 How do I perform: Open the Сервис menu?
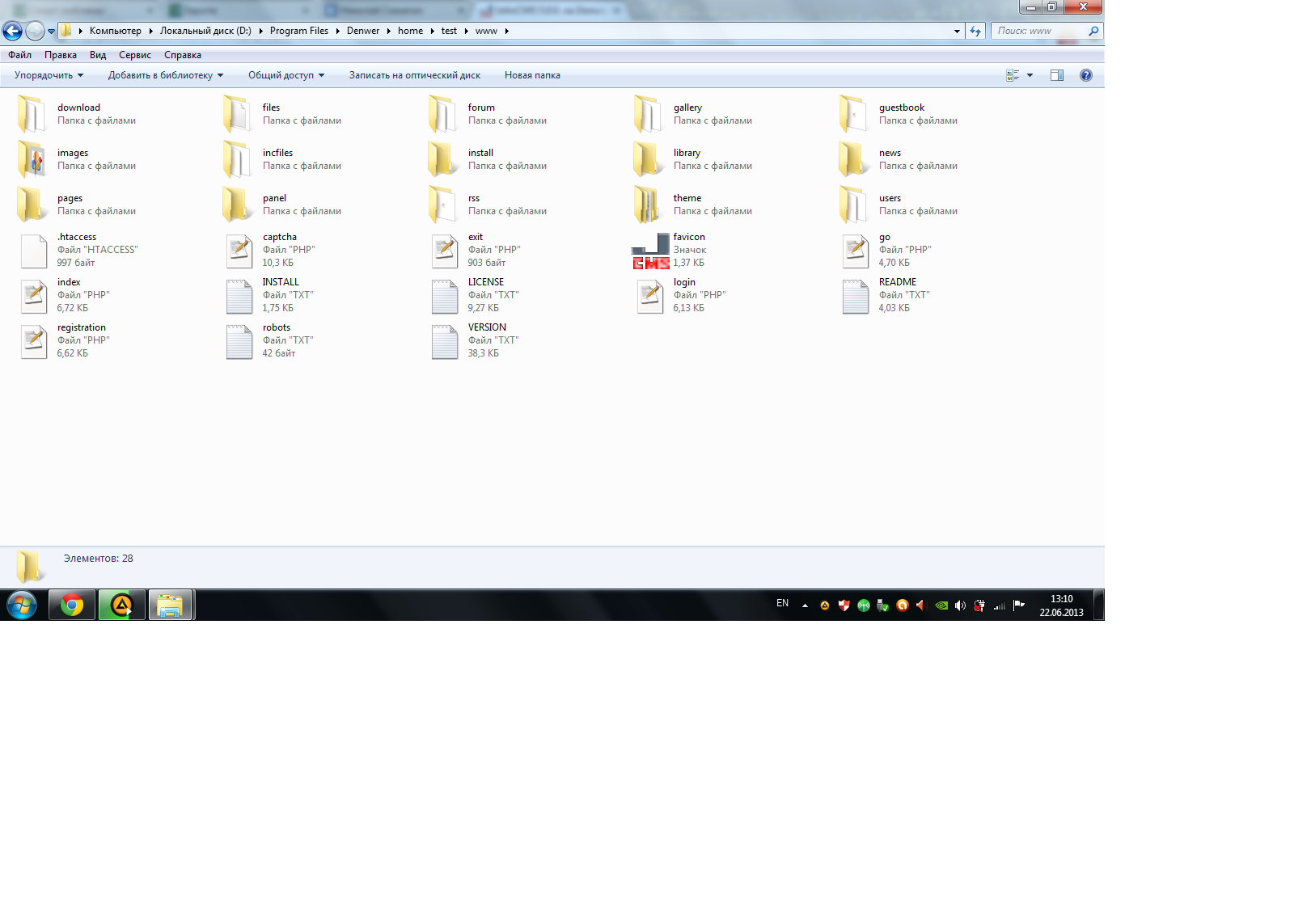pos(135,55)
